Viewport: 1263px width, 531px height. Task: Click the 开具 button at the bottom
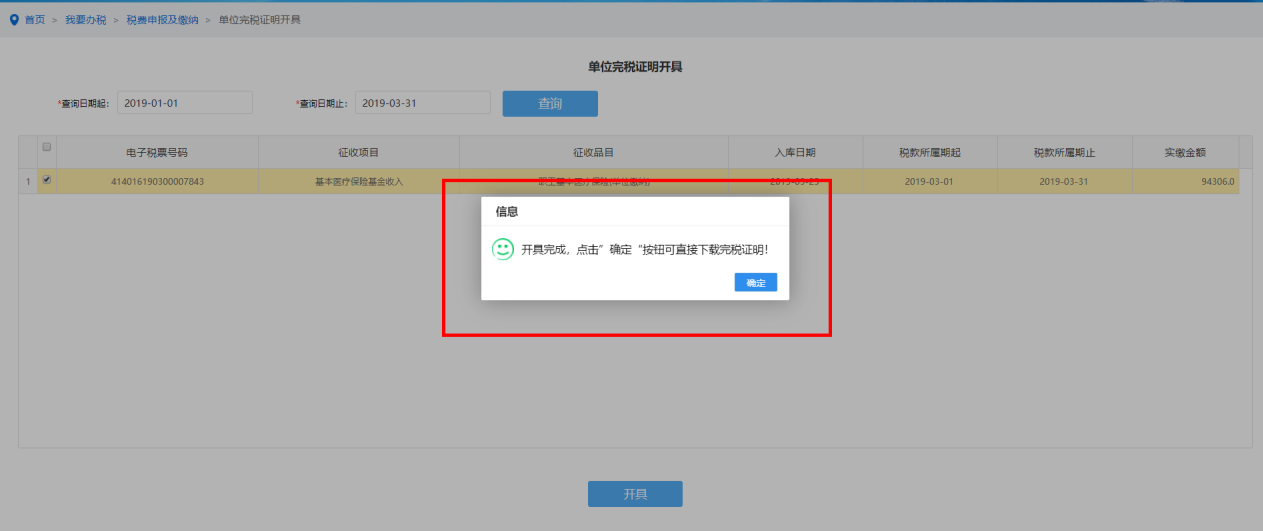[635, 494]
